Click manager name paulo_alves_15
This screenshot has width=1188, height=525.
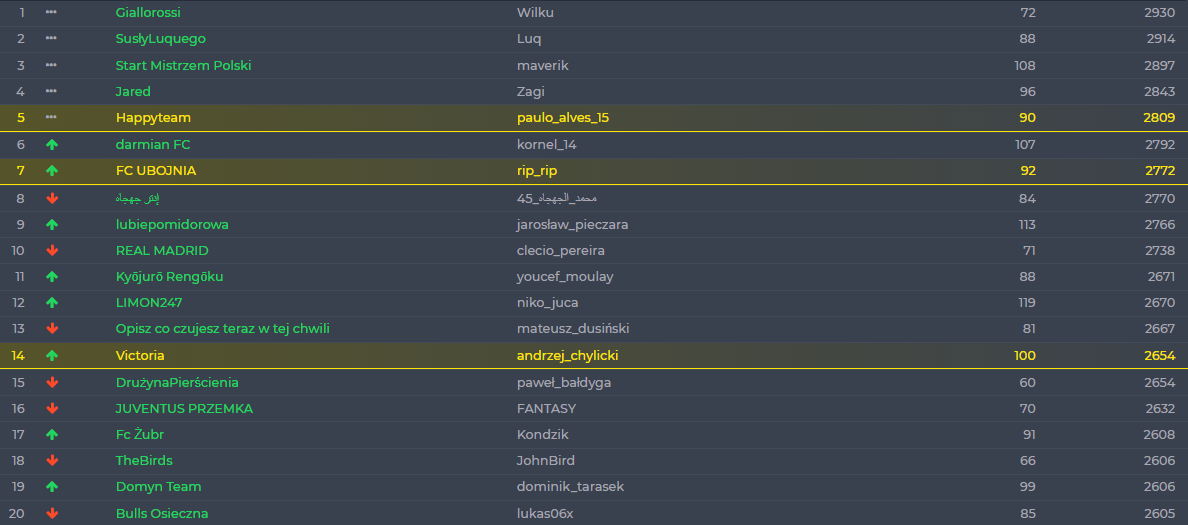pos(562,118)
